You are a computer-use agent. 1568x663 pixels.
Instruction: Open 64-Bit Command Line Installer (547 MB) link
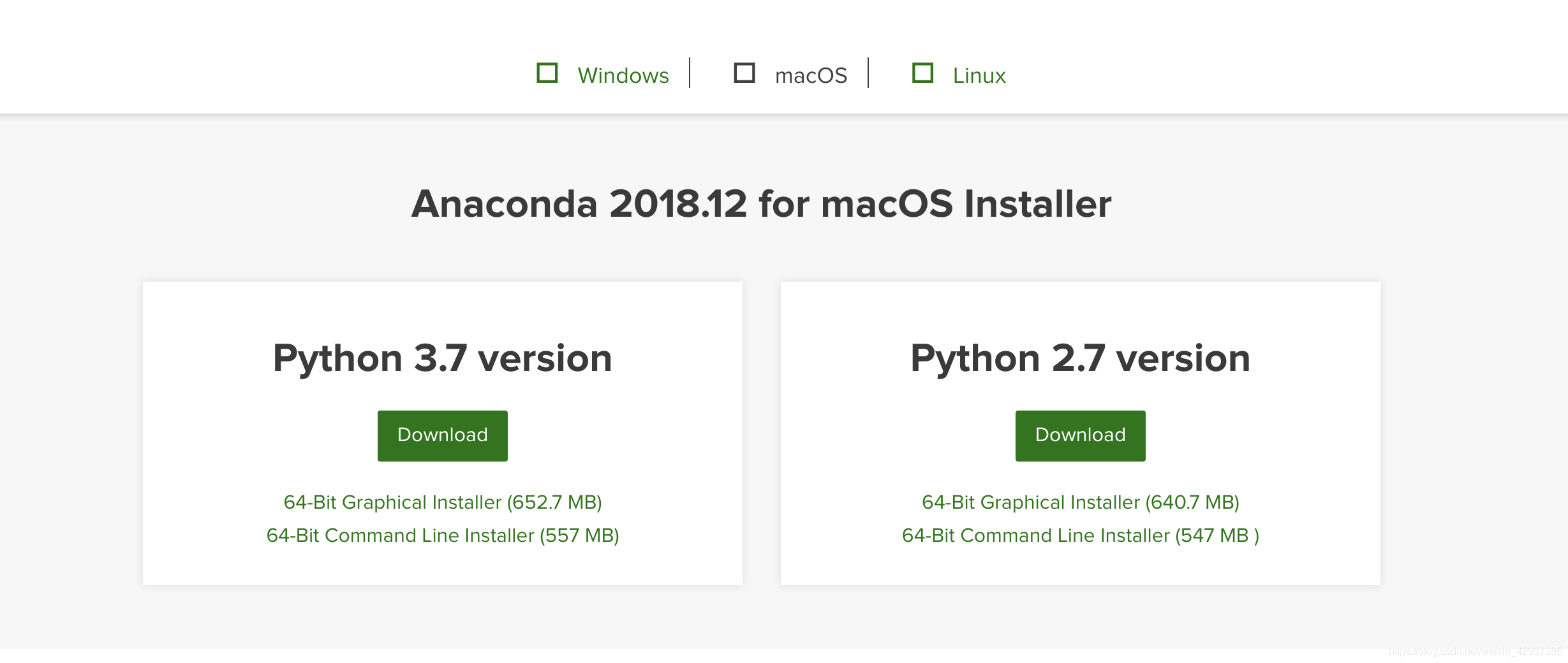tap(1081, 535)
